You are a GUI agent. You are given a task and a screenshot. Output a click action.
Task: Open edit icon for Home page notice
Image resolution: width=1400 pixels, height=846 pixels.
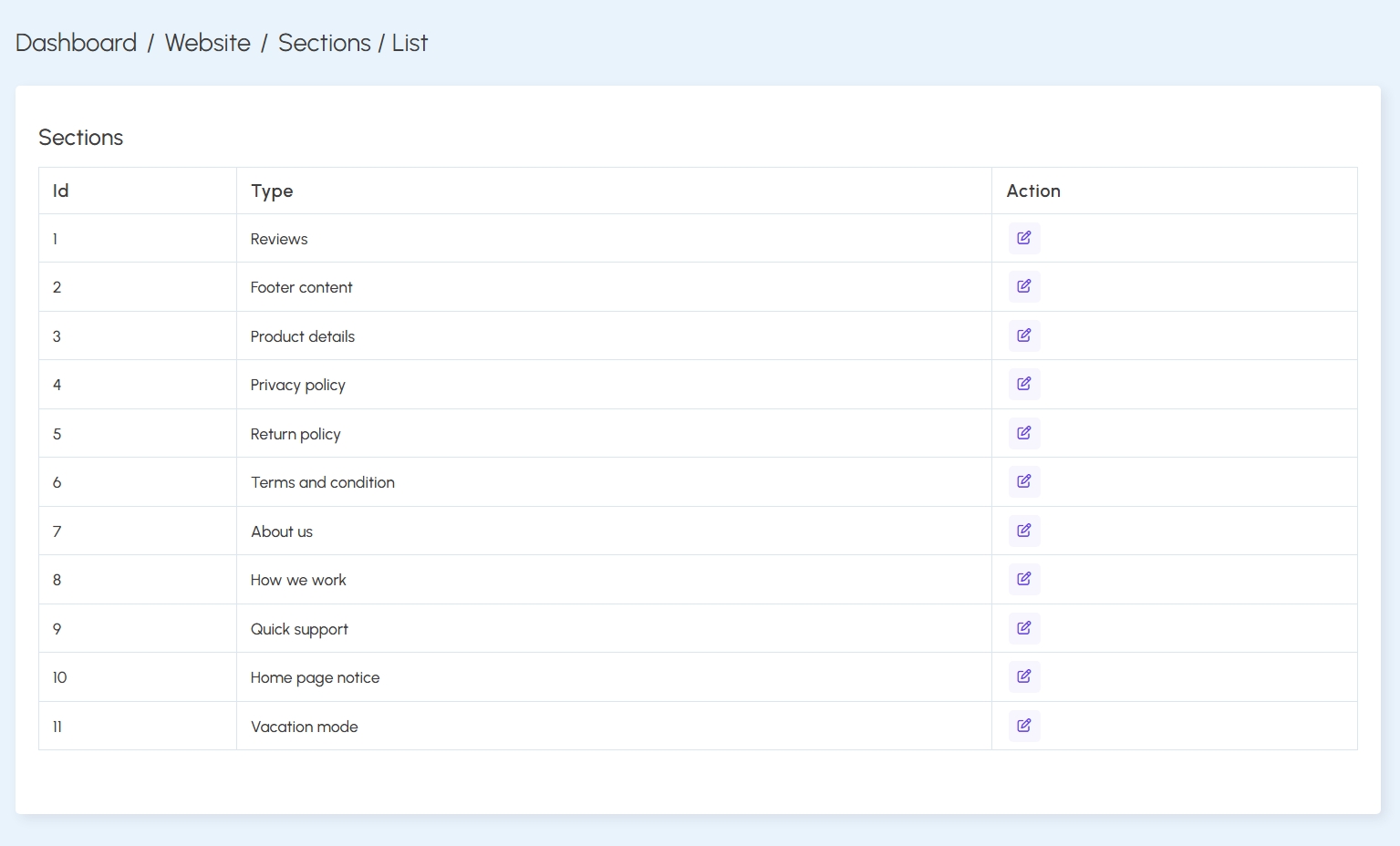[1024, 676]
